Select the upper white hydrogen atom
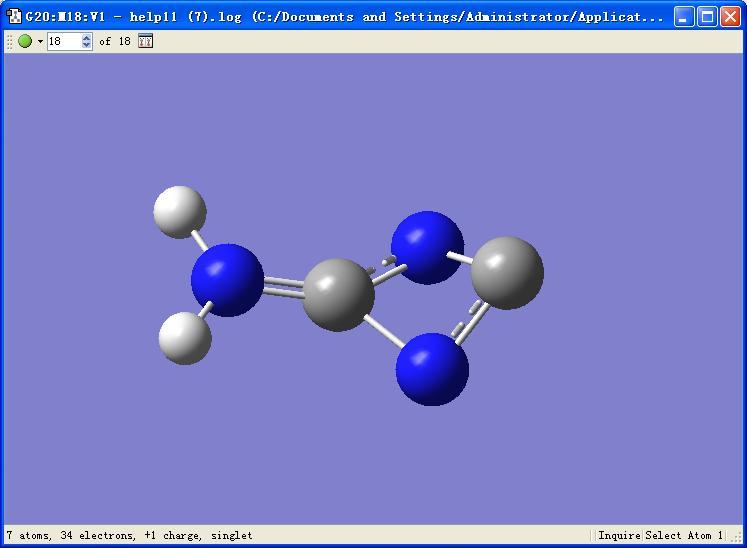This screenshot has width=747, height=548. click(180, 212)
